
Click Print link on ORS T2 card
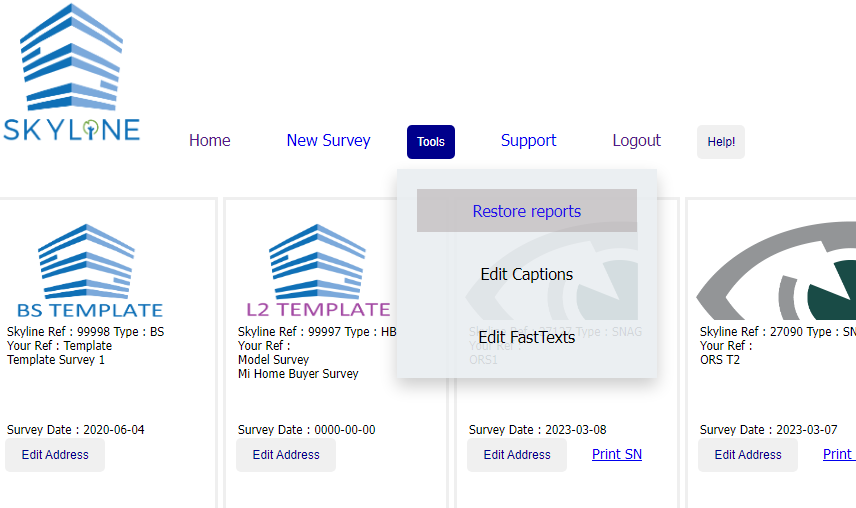tap(838, 454)
